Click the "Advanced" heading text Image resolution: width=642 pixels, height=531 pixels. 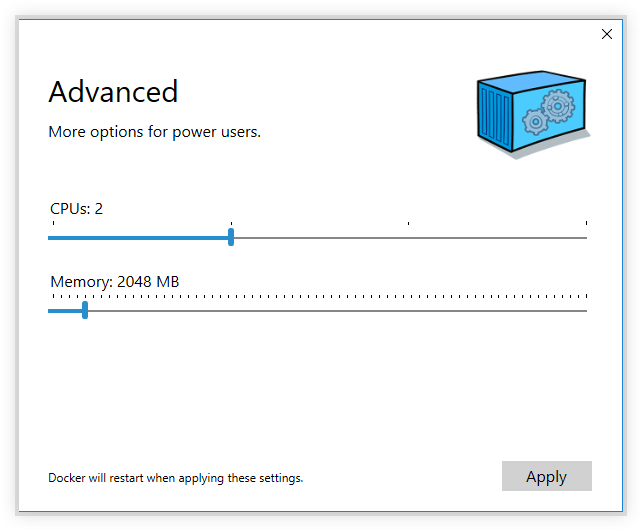pyautogui.click(x=113, y=92)
